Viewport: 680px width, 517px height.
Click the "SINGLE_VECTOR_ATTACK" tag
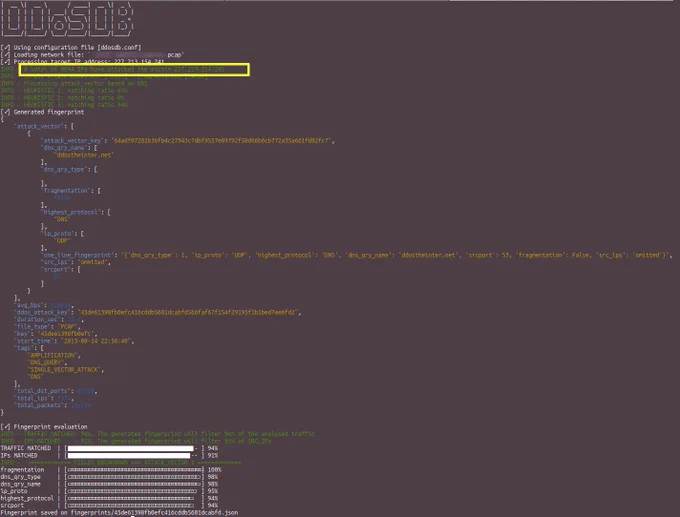(x=65, y=370)
